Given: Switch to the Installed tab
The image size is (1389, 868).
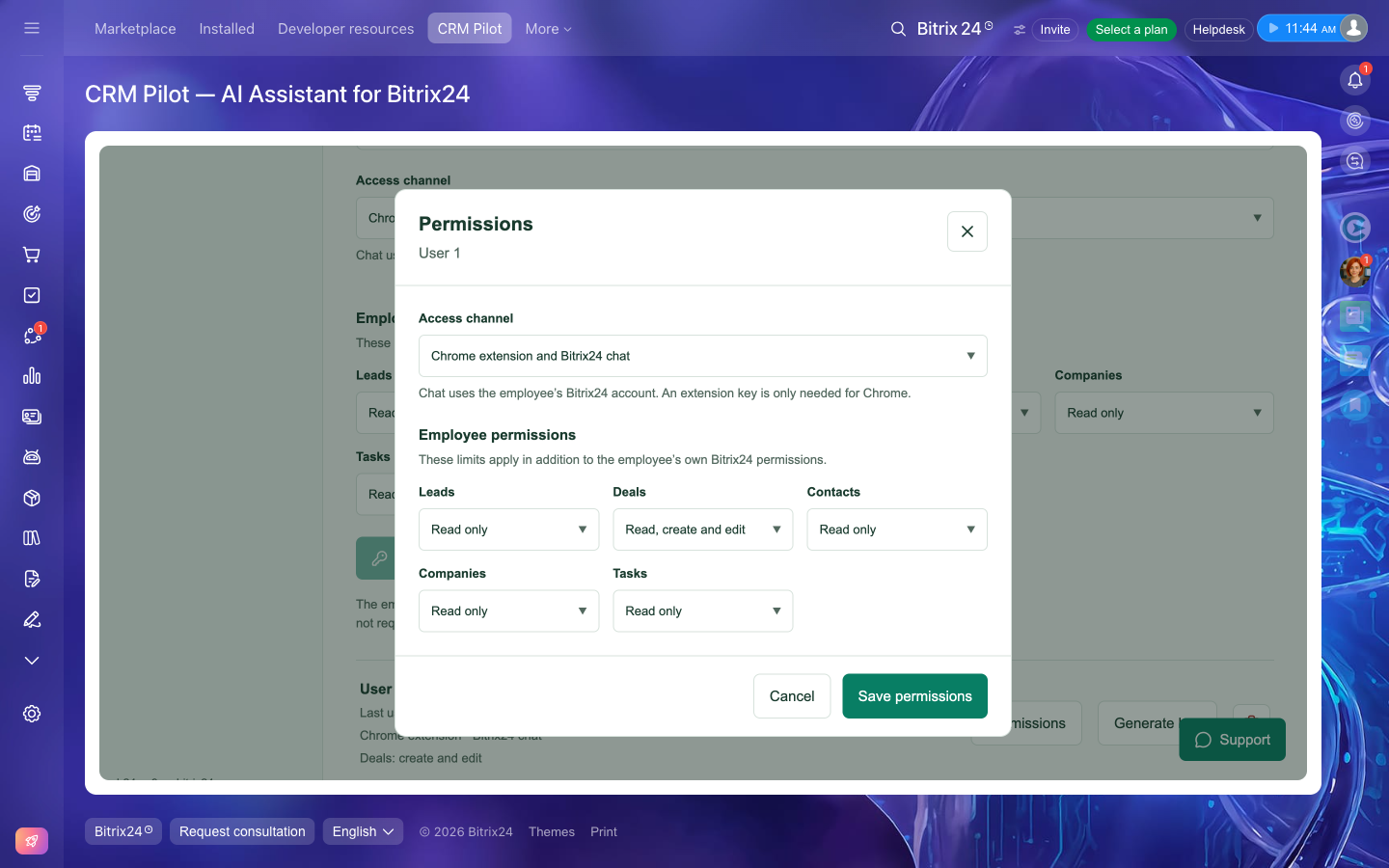Looking at the screenshot, I should (227, 29).
